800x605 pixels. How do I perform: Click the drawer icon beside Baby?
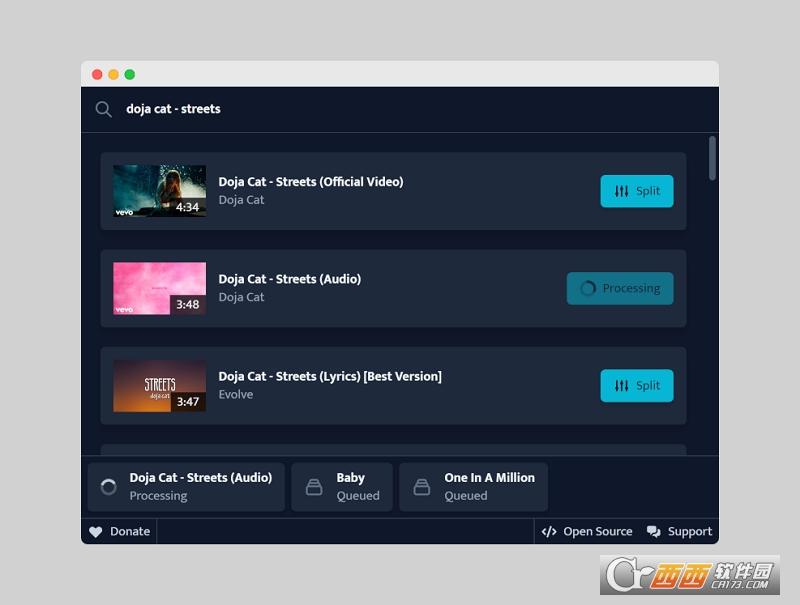(x=314, y=487)
